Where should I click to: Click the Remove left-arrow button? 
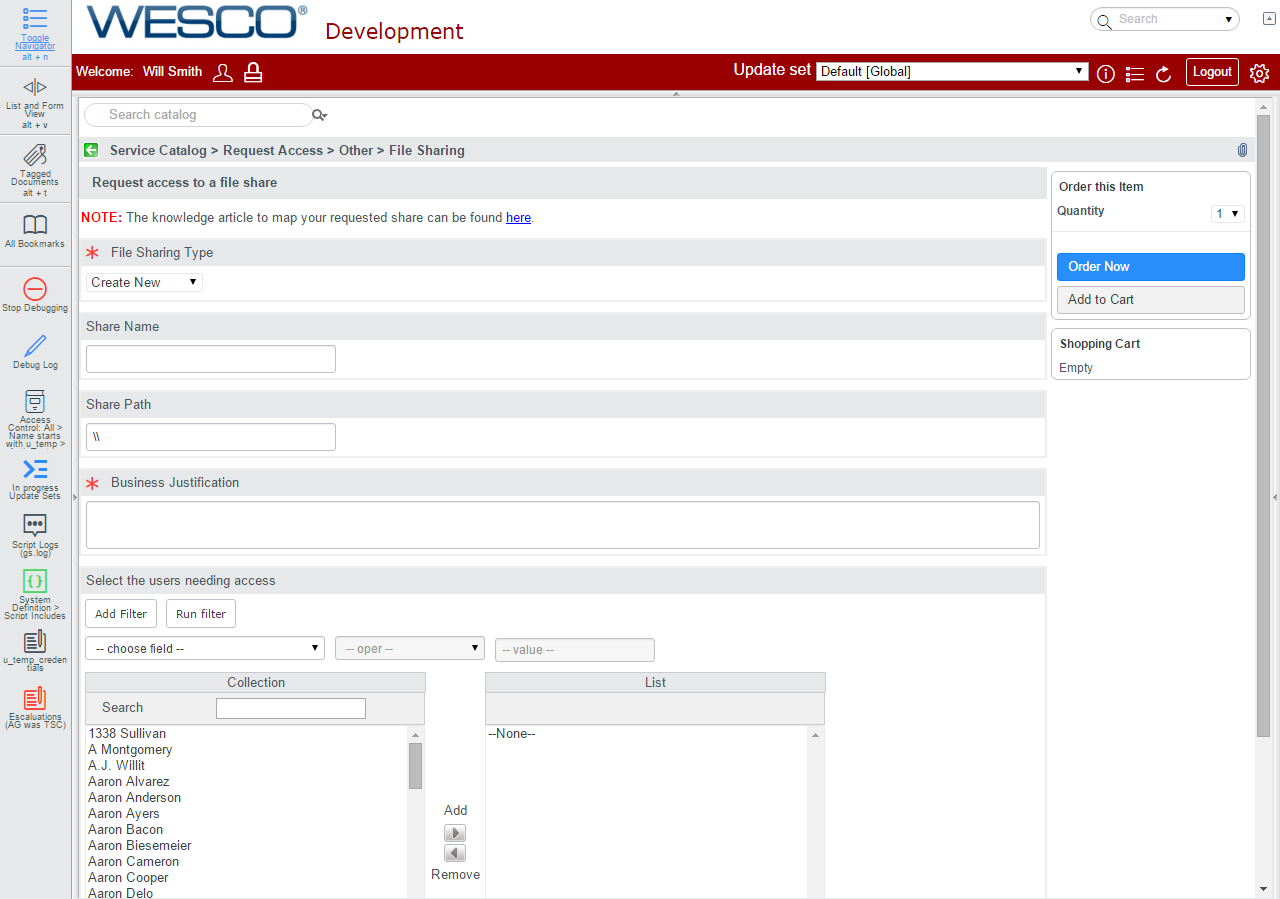(455, 853)
